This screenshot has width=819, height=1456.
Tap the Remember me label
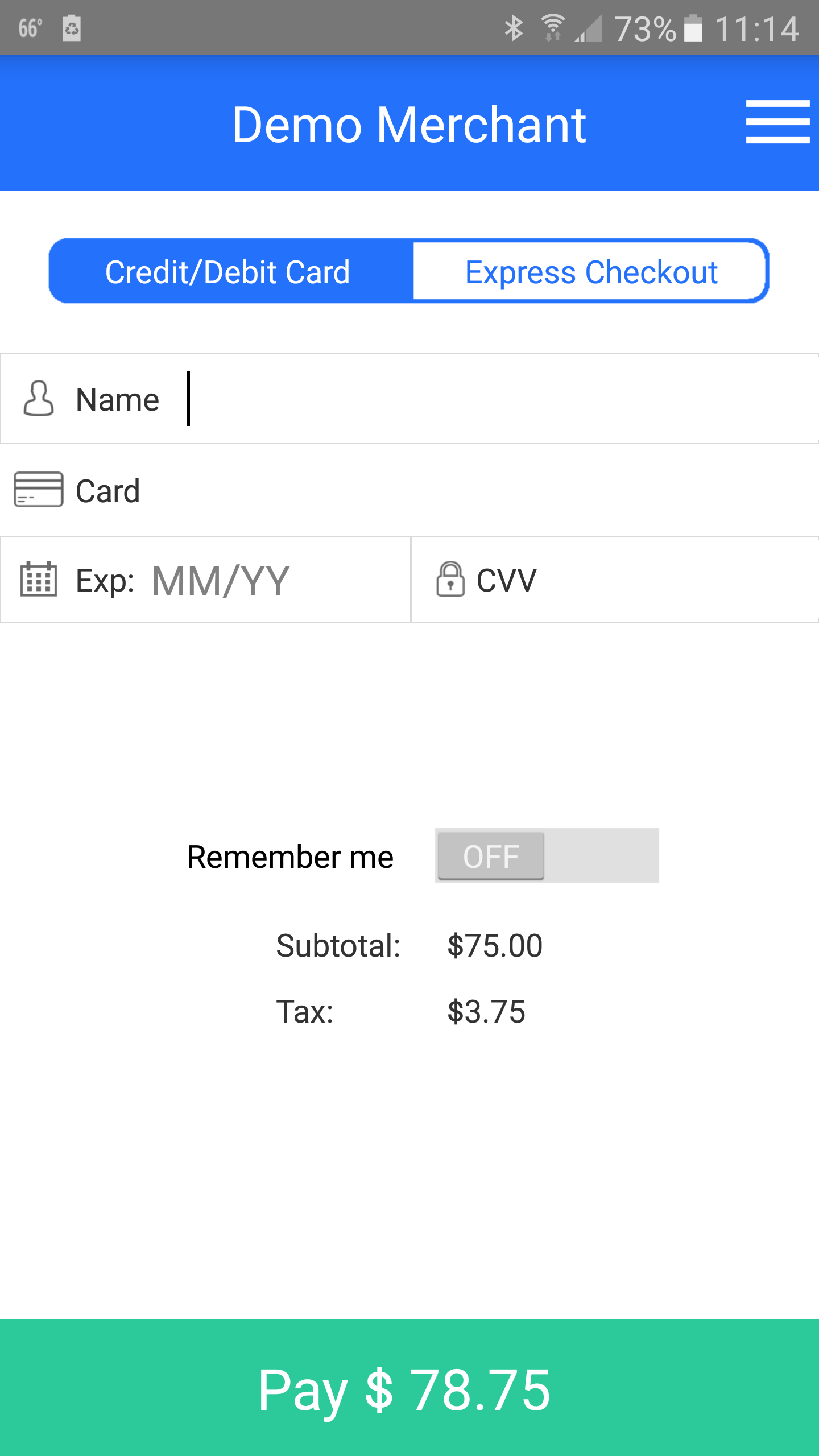pos(290,857)
